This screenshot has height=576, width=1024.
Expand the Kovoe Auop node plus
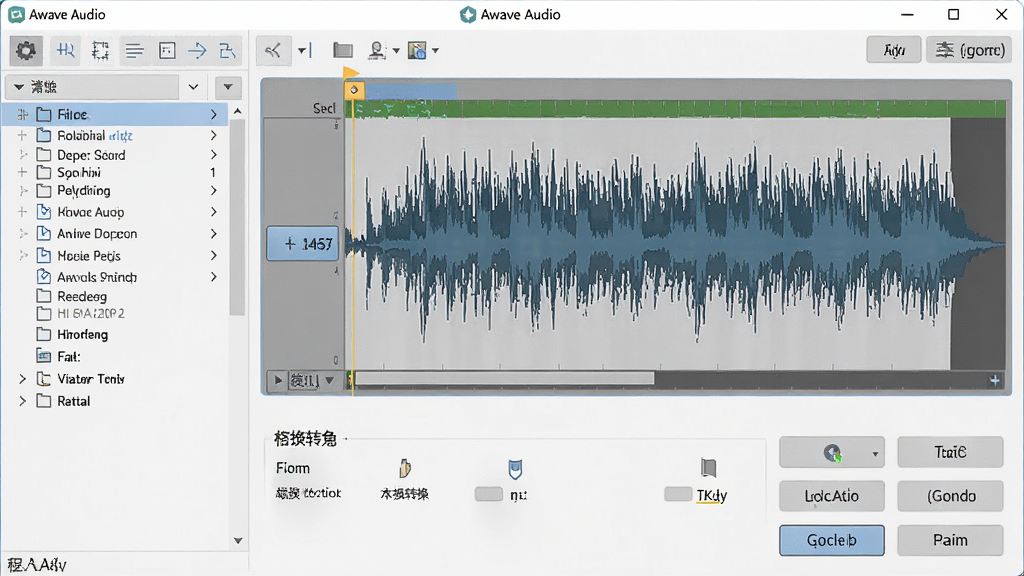pos(22,212)
